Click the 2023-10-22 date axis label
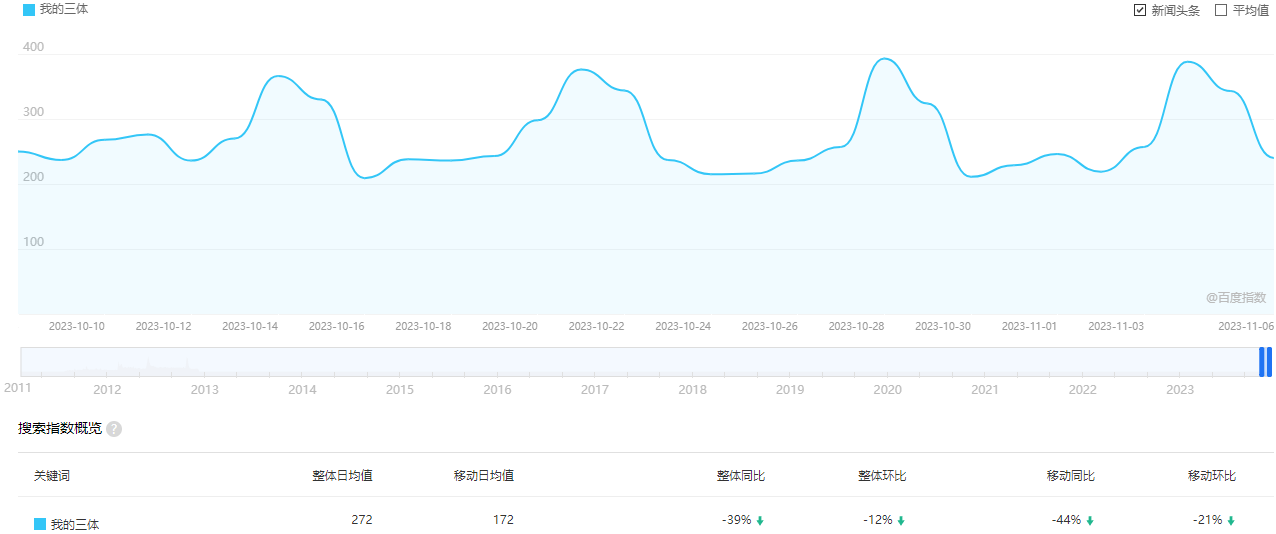 596,326
